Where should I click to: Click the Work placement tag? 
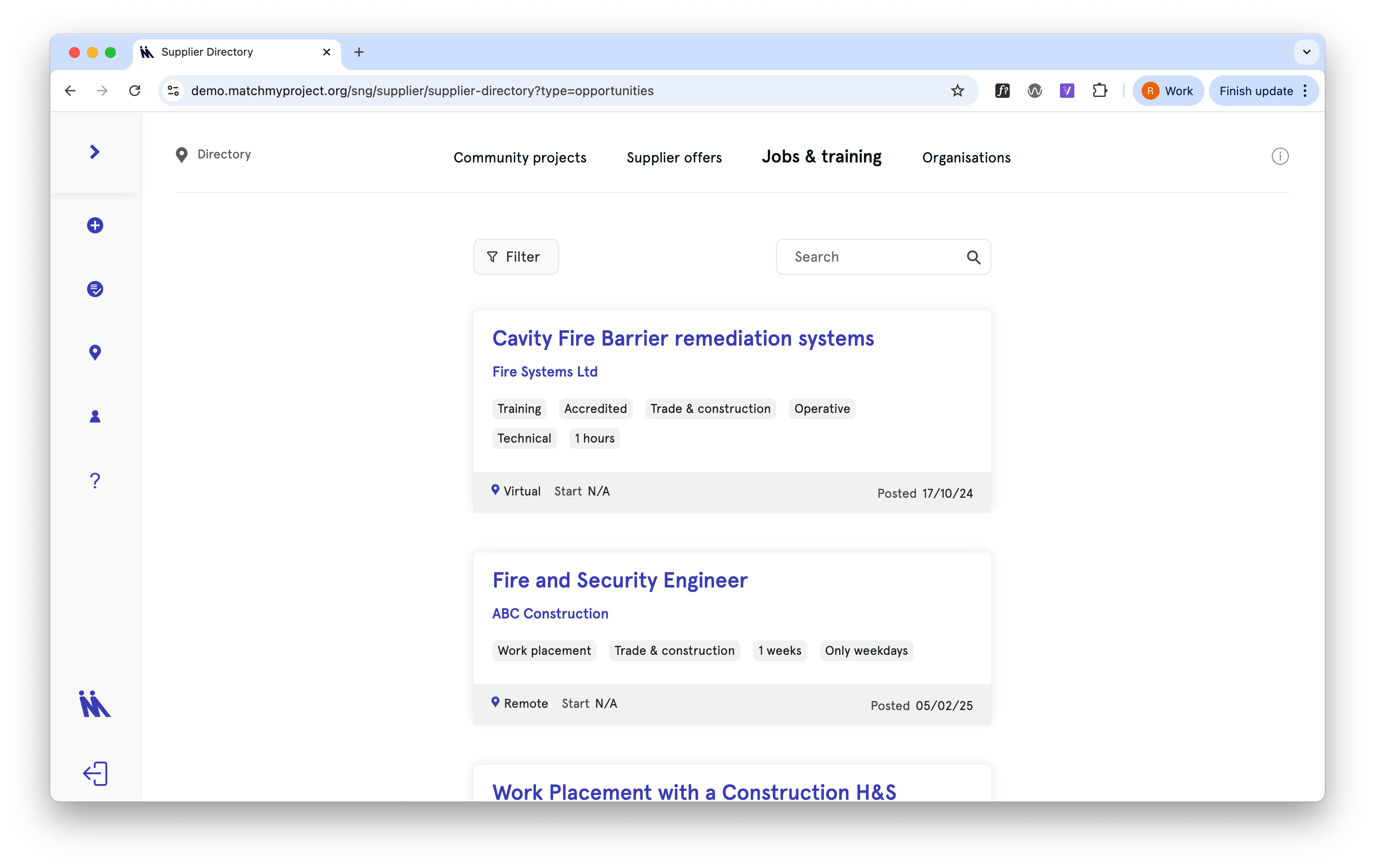543,651
